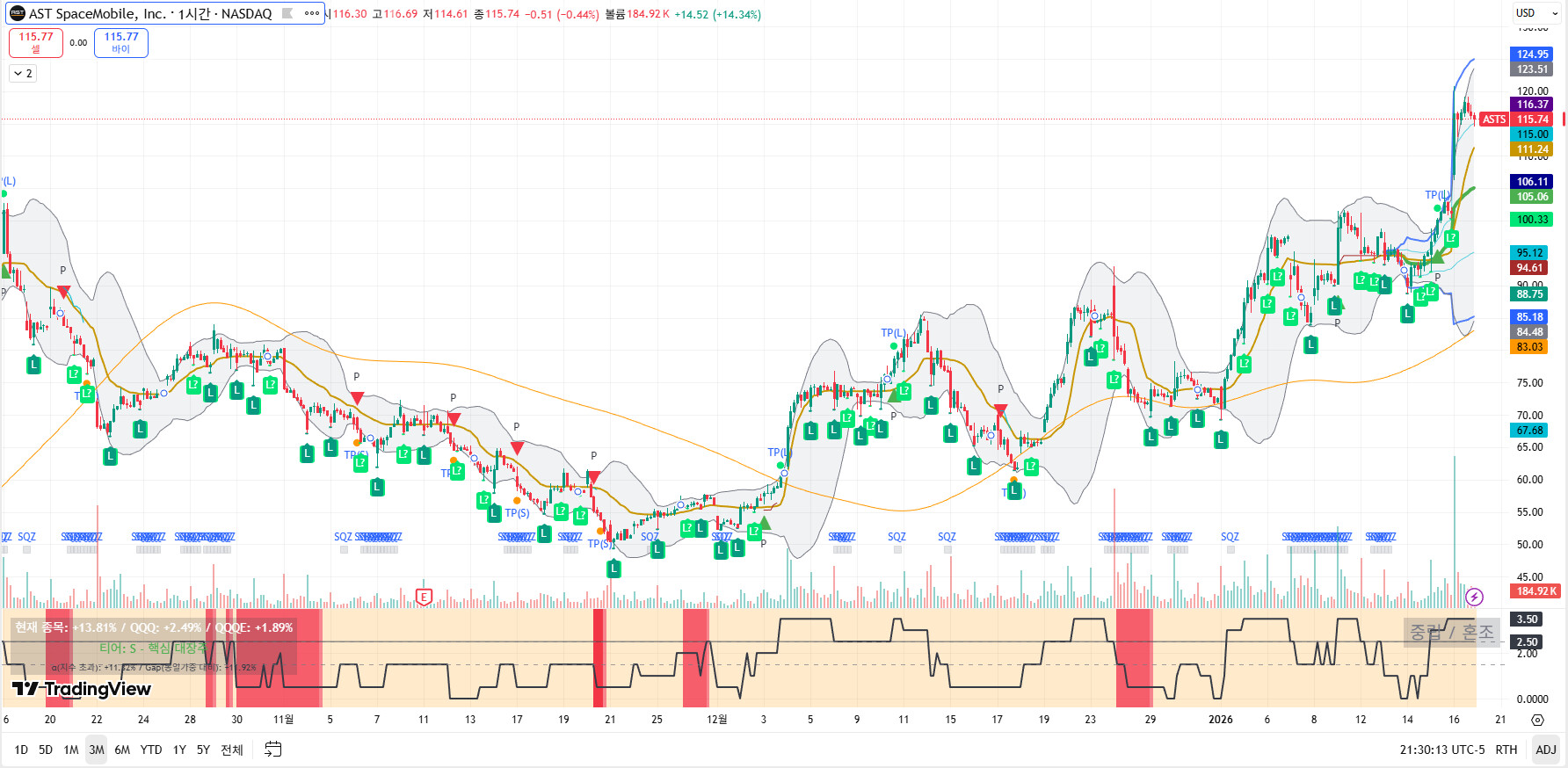1568x768 pixels.
Task: Select the 5D time range
Action: pyautogui.click(x=46, y=750)
